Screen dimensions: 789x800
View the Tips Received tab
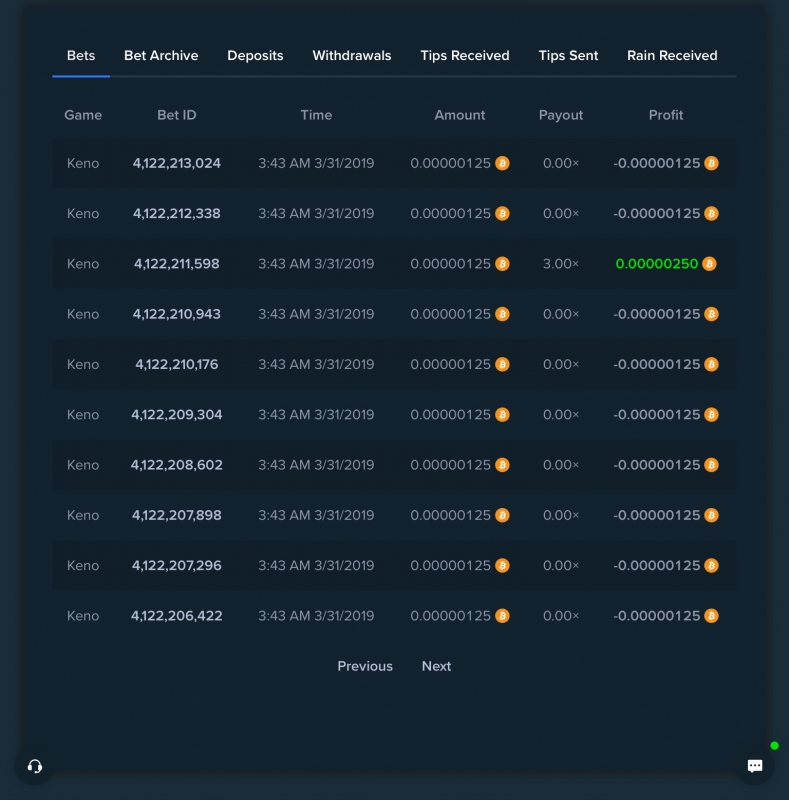tap(465, 56)
